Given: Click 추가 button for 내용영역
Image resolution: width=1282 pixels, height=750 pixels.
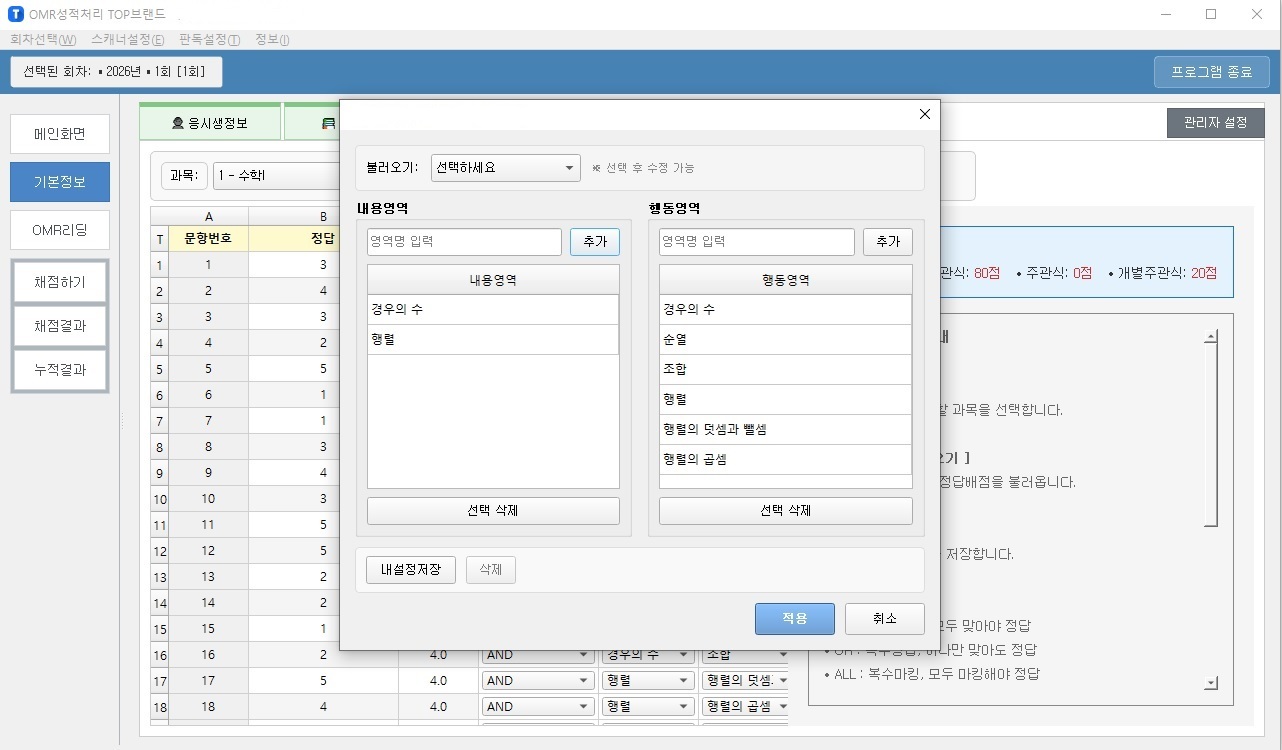Looking at the screenshot, I should pos(594,242).
